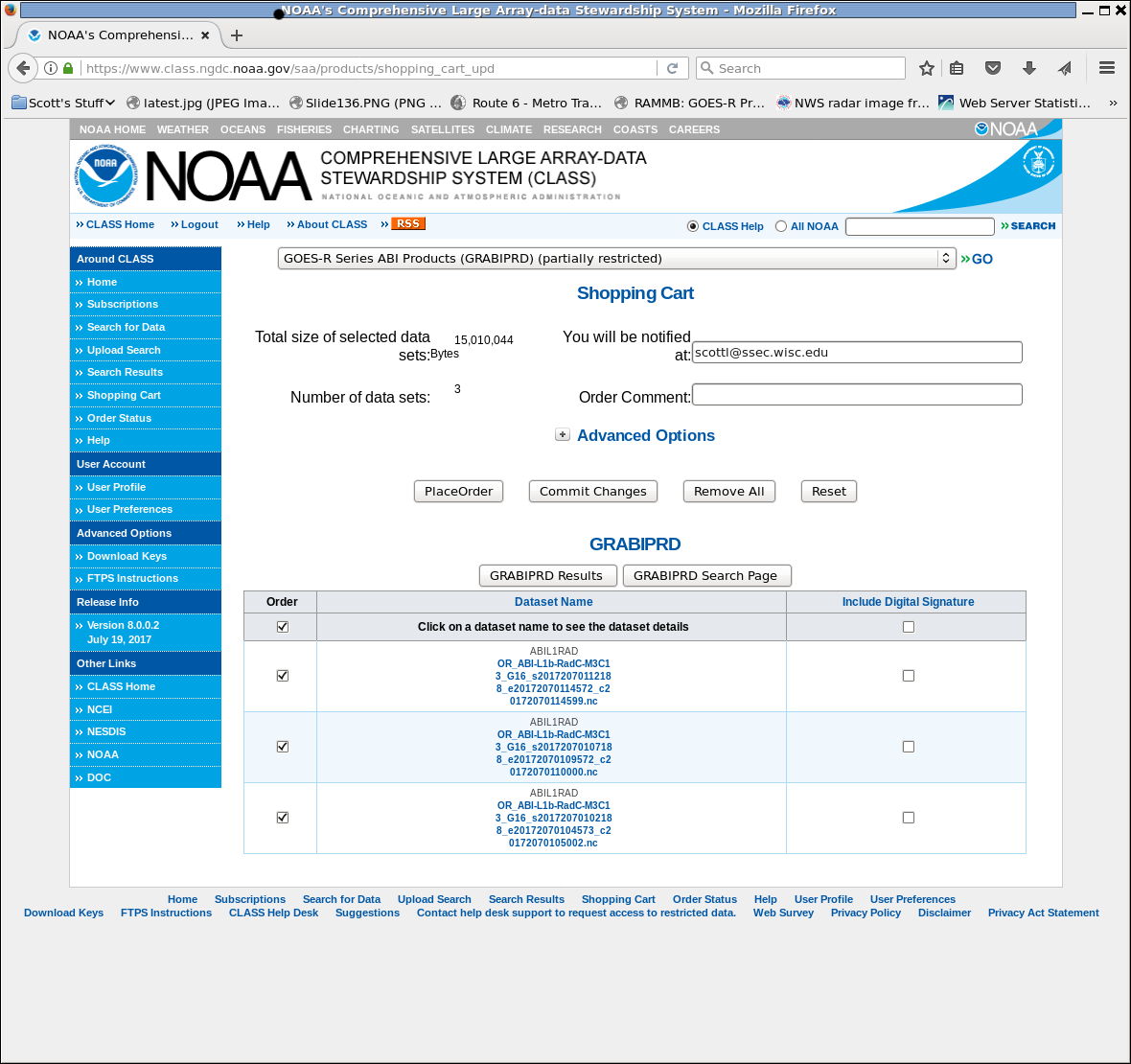Open a new tab with the plus button
This screenshot has width=1131, height=1064.
click(x=237, y=35)
